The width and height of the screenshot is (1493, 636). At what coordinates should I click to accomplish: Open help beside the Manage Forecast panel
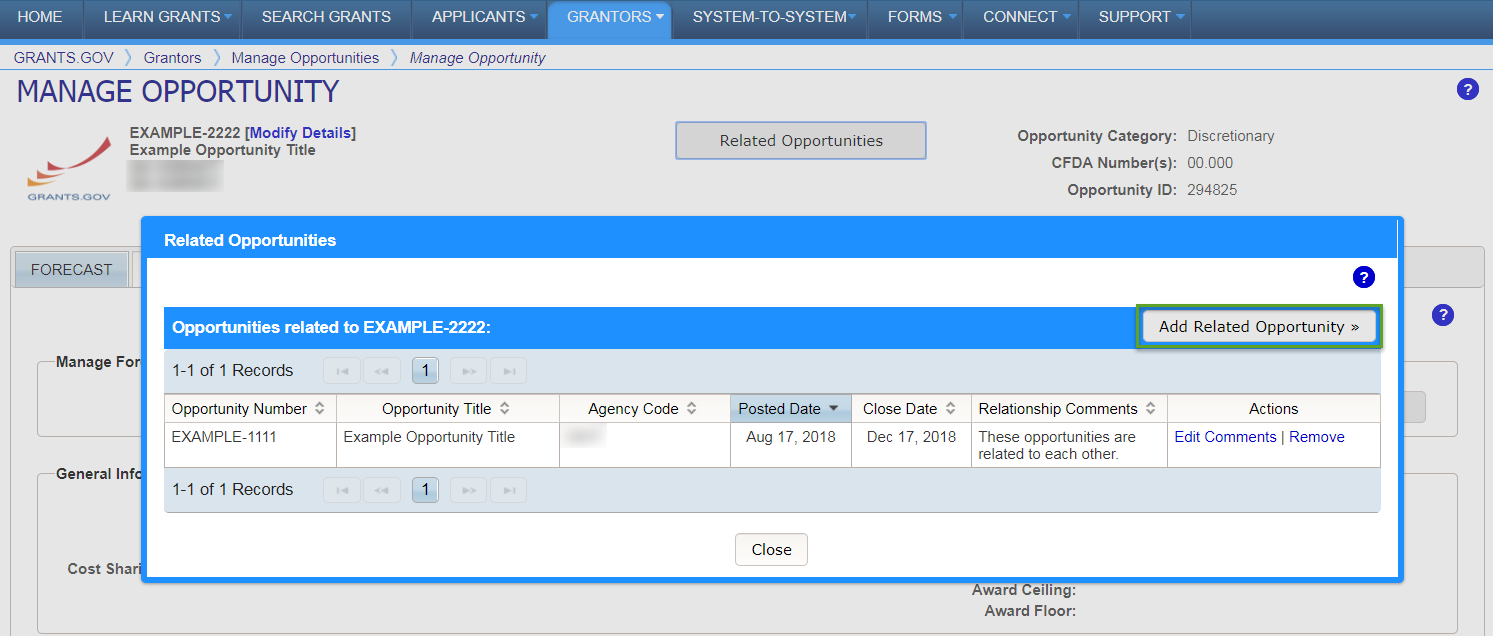[1443, 315]
